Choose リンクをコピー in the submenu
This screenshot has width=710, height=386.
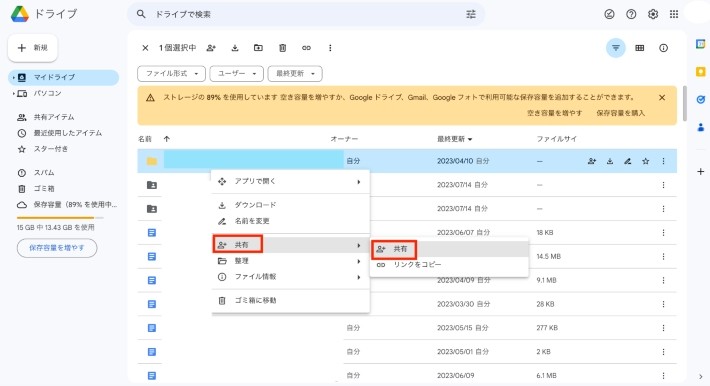(x=450, y=265)
